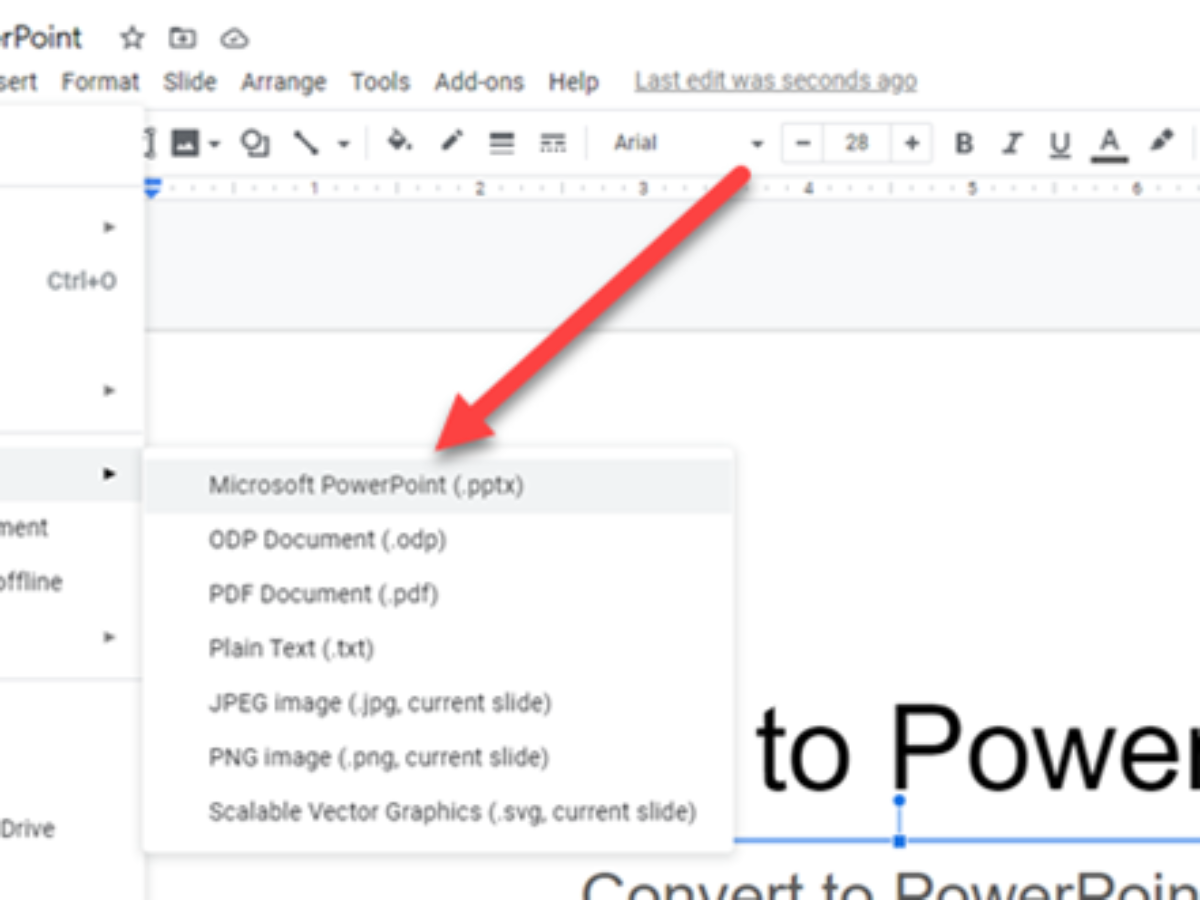Open the Format menu
Screen dimensions: 1200x900
click(100, 81)
